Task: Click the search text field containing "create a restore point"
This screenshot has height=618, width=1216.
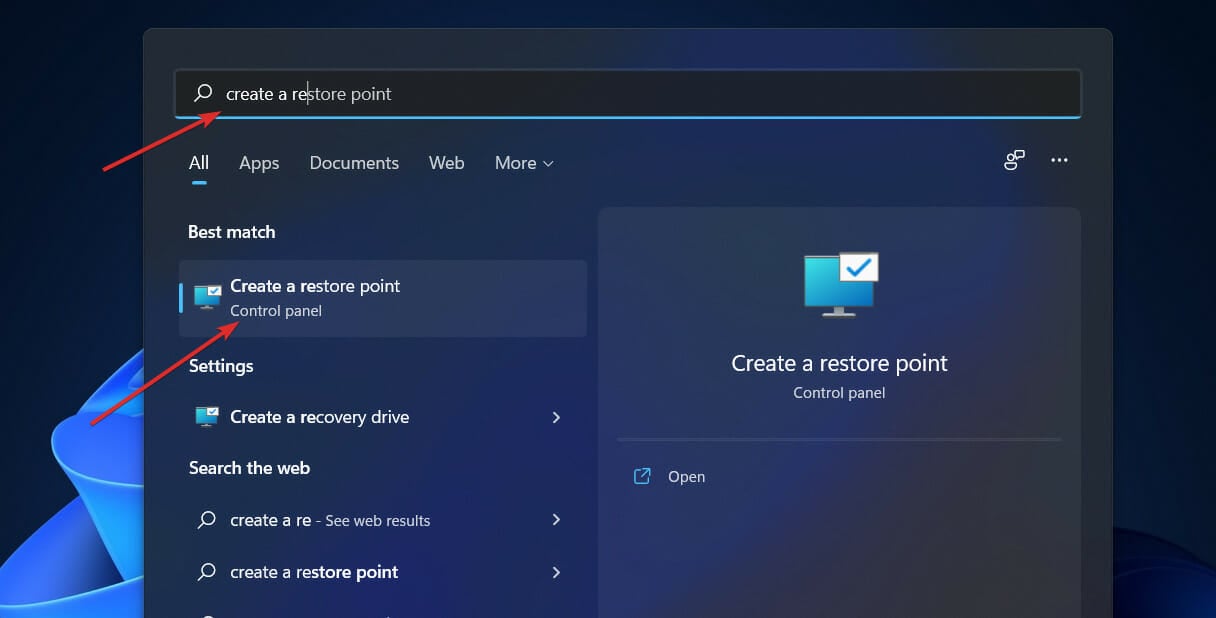Action: (x=628, y=94)
